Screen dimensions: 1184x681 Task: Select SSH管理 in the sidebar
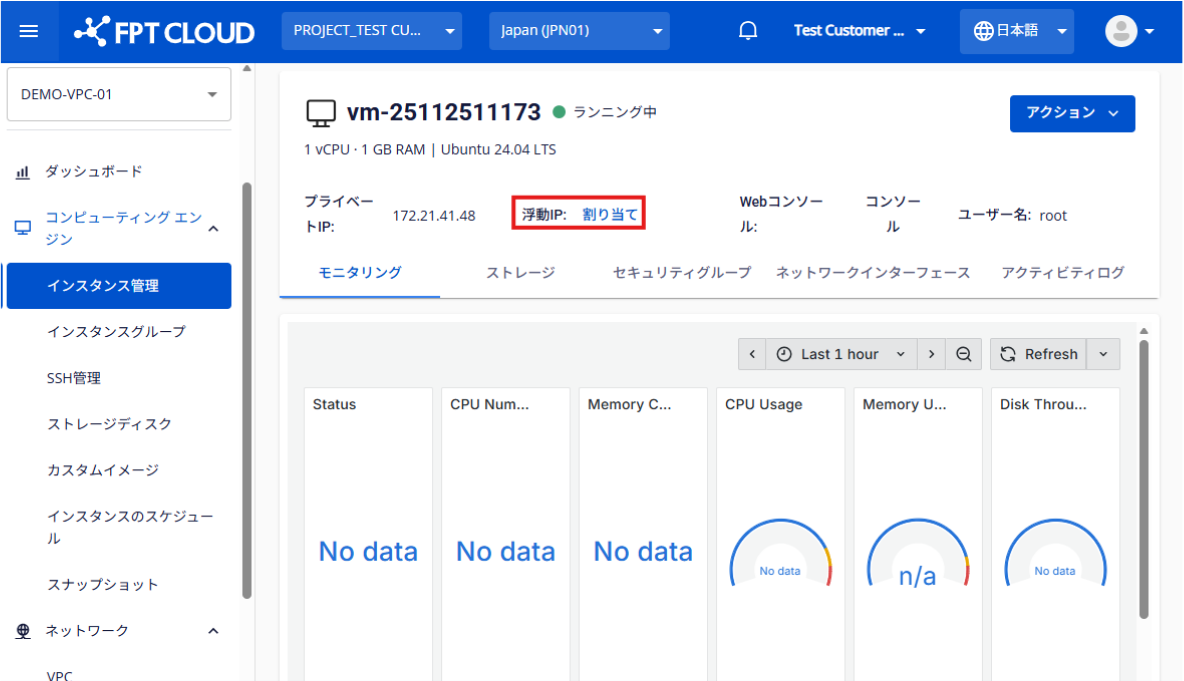74,378
